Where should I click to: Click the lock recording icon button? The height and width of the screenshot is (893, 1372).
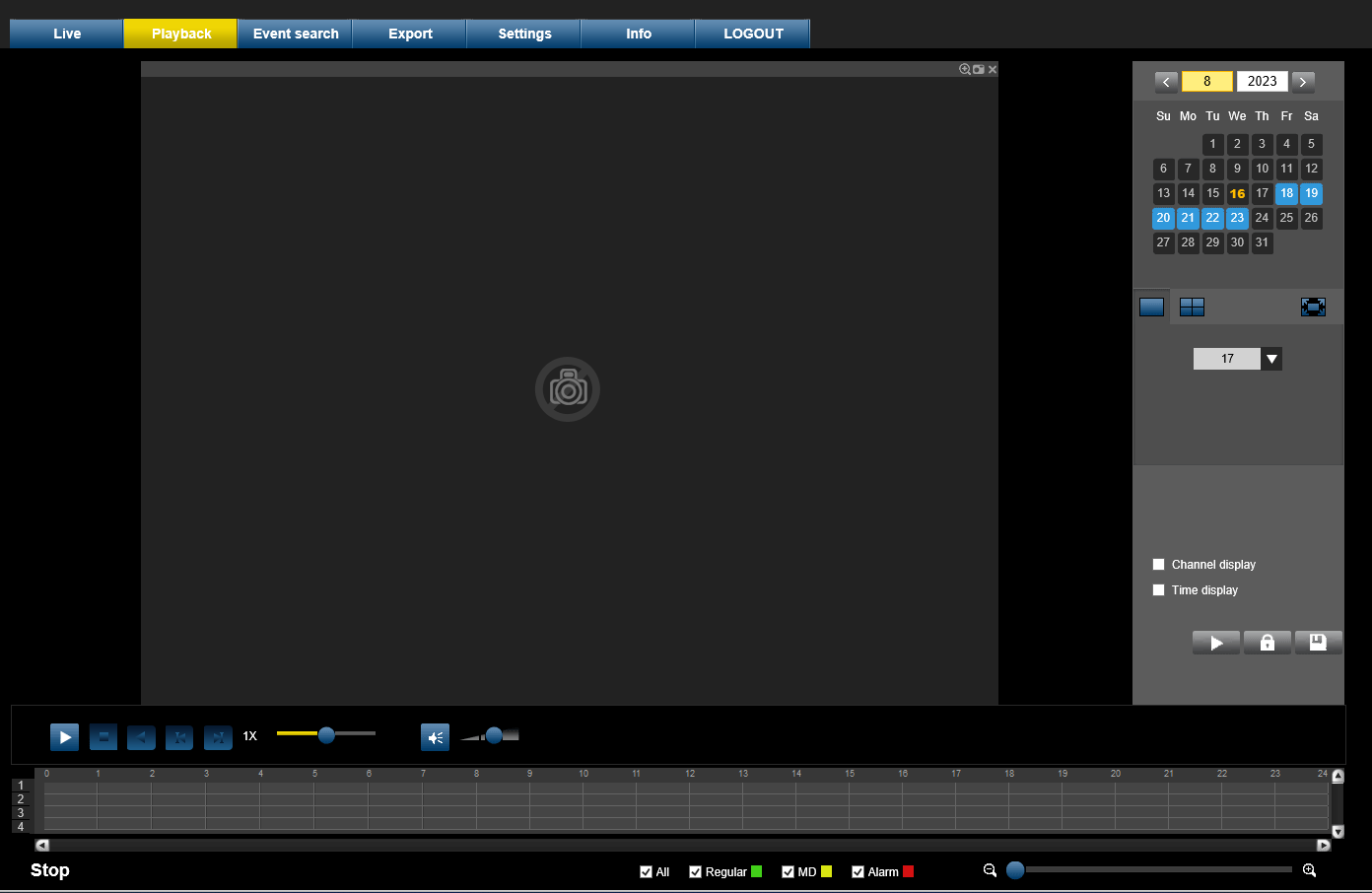point(1268,643)
